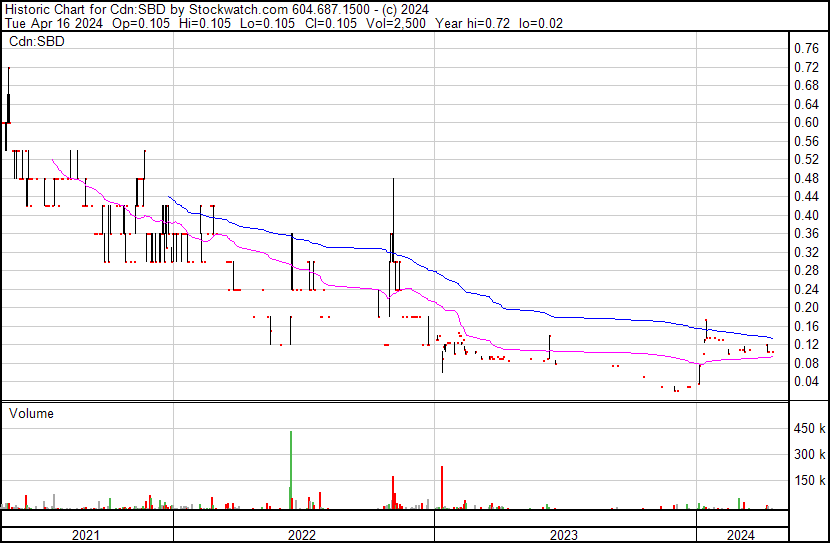Click the 'Year hi=0.72' text
Image resolution: width=830 pixels, height=543 pixels.
pyautogui.click(x=472, y=23)
